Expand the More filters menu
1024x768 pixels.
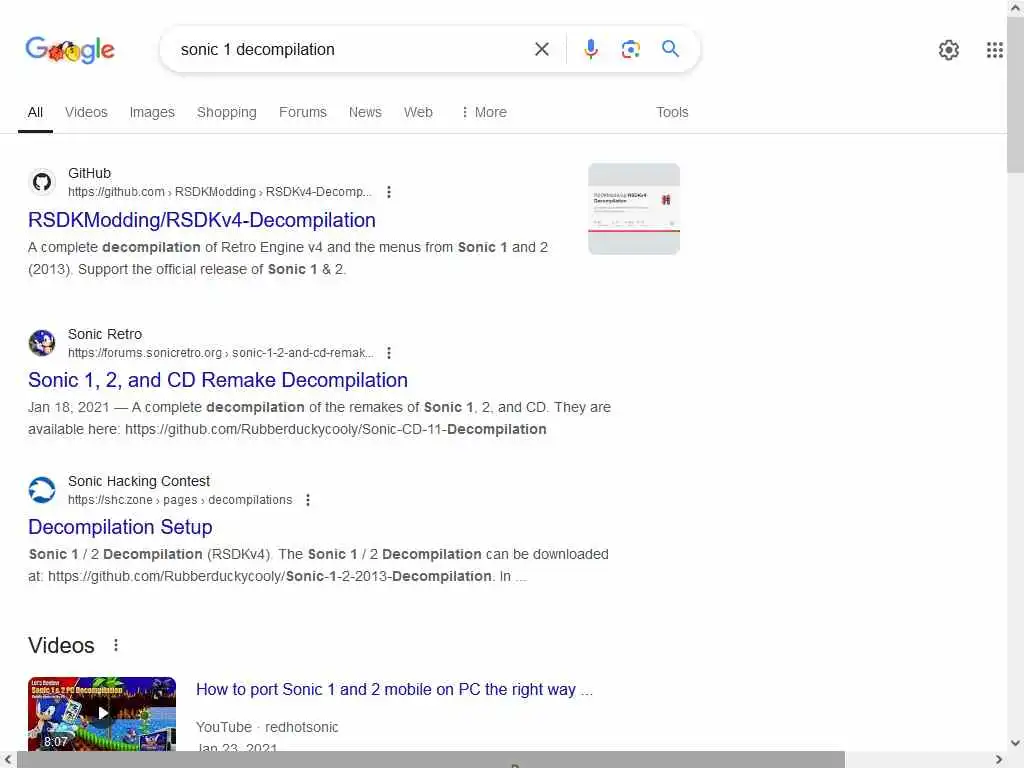[x=484, y=112]
